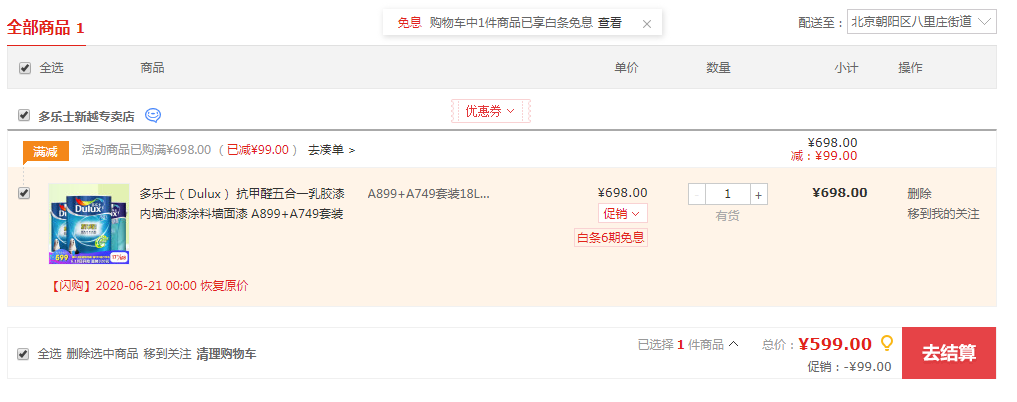Open the delivery address dropdown 北京朝阳区八里庄街道
The height and width of the screenshot is (402, 1017).
(x=921, y=21)
